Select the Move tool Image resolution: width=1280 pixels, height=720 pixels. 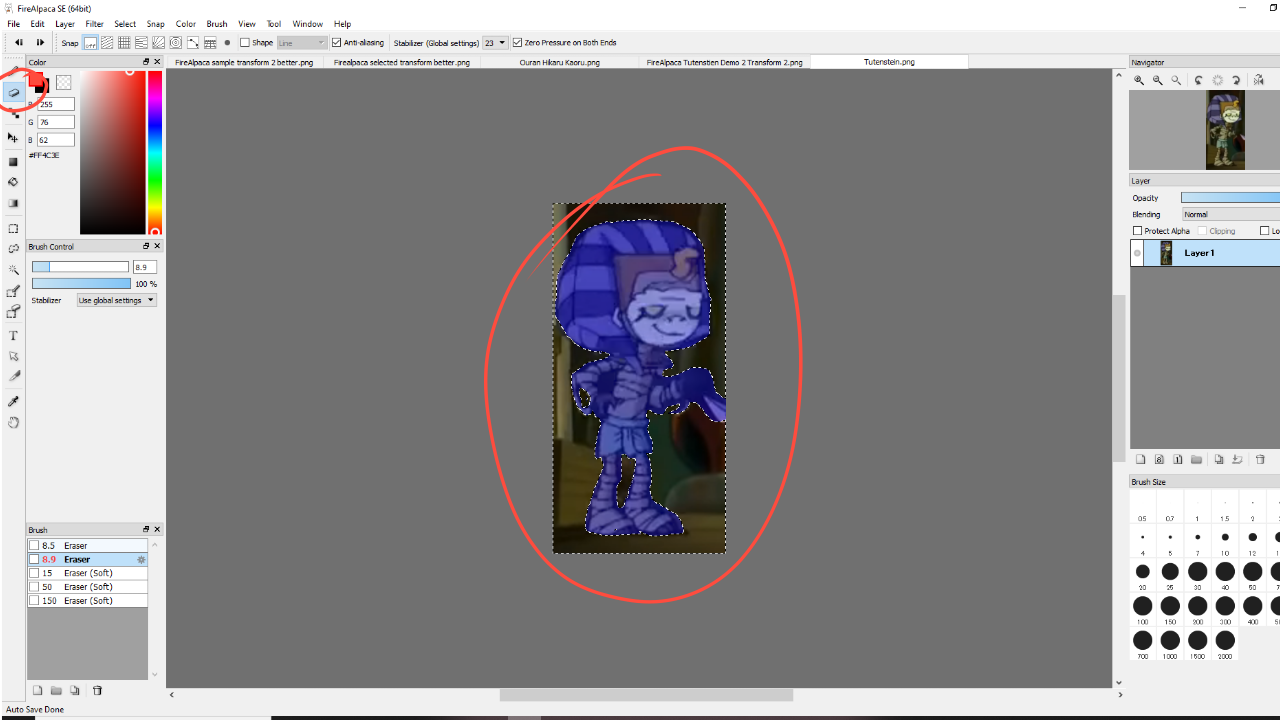pyautogui.click(x=14, y=137)
